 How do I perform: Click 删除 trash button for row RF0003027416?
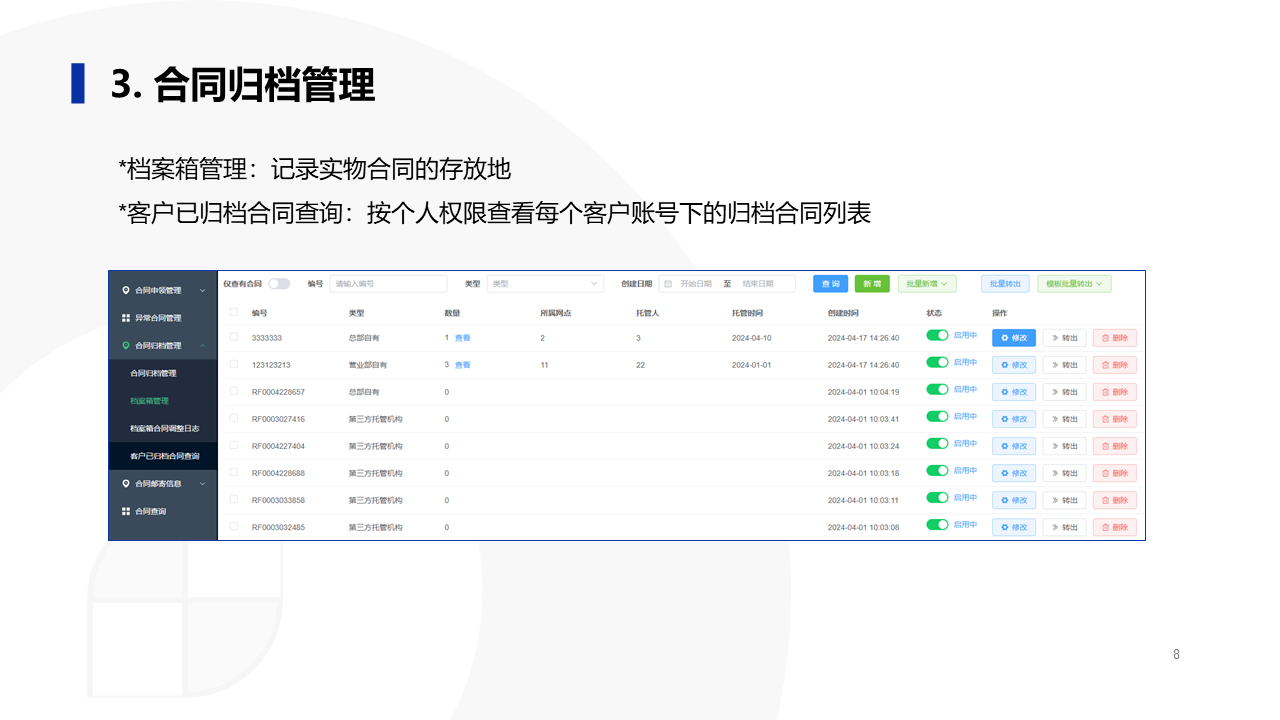[x=1115, y=419]
